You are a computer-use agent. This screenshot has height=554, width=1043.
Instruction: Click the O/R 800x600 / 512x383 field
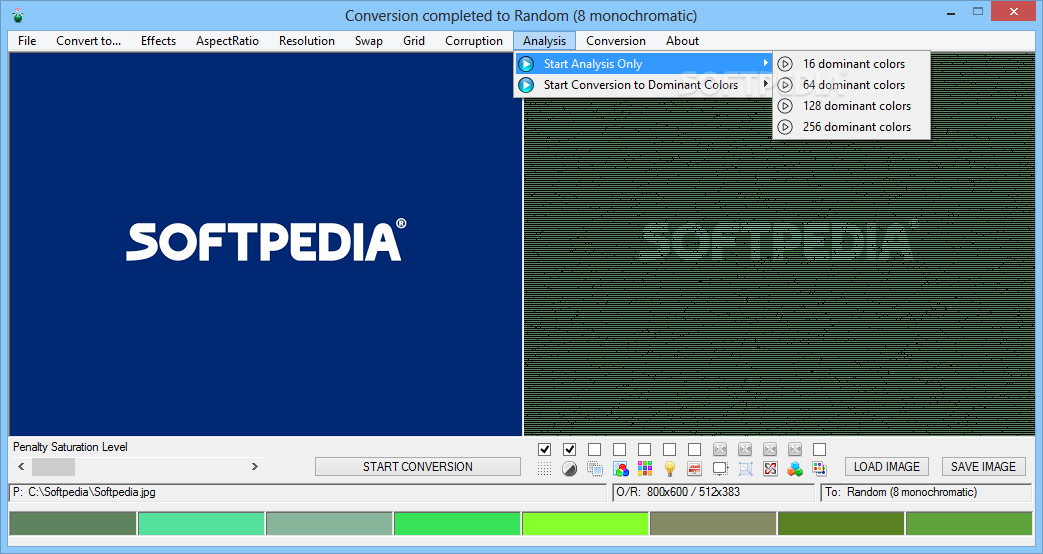(x=713, y=493)
